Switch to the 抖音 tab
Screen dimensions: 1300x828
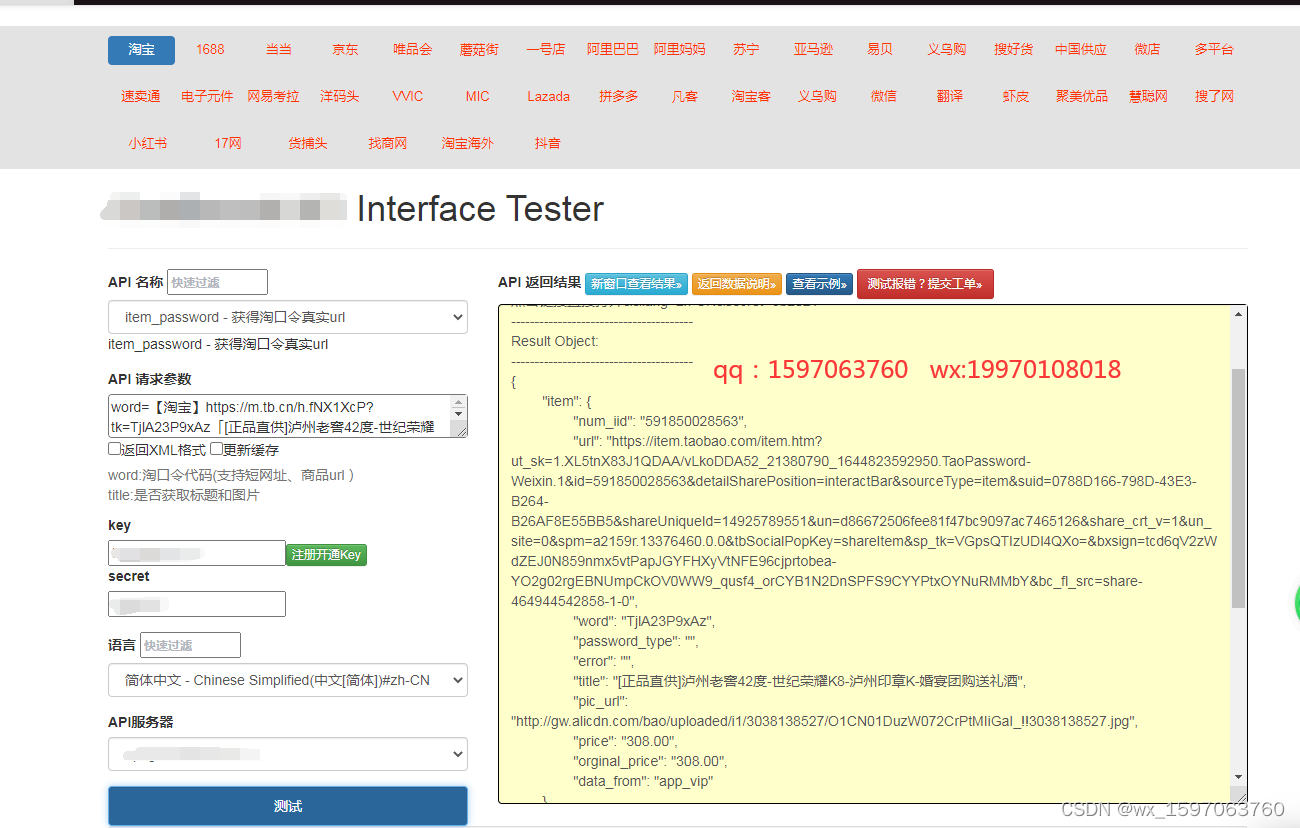tap(547, 144)
